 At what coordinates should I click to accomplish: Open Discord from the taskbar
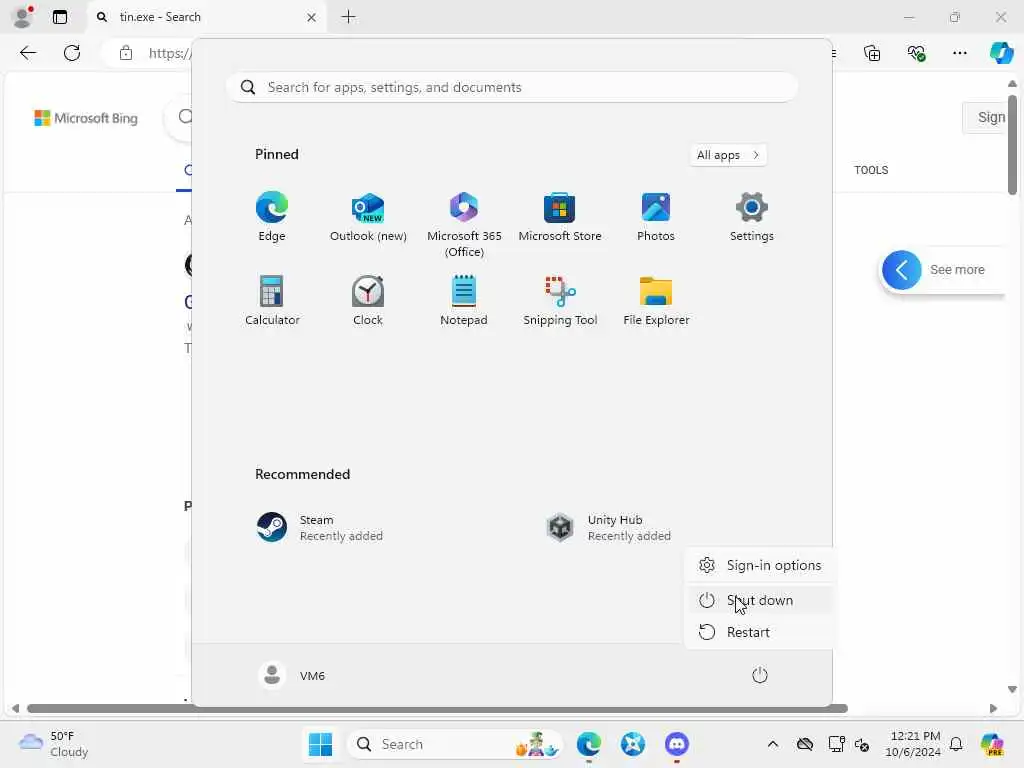tap(677, 744)
